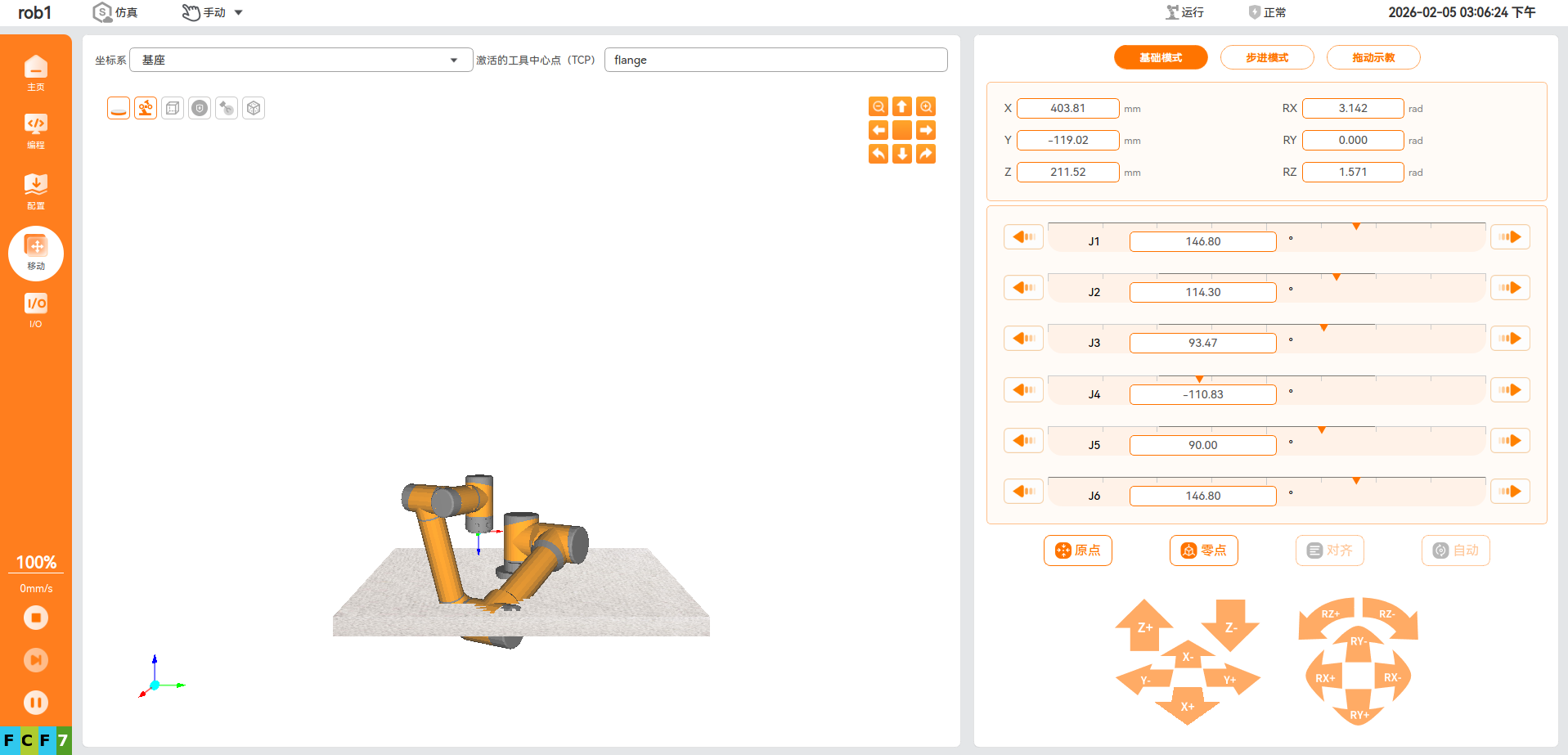1568x755 pixels.
Task: Click the J3 angle input field
Action: click(x=1202, y=343)
